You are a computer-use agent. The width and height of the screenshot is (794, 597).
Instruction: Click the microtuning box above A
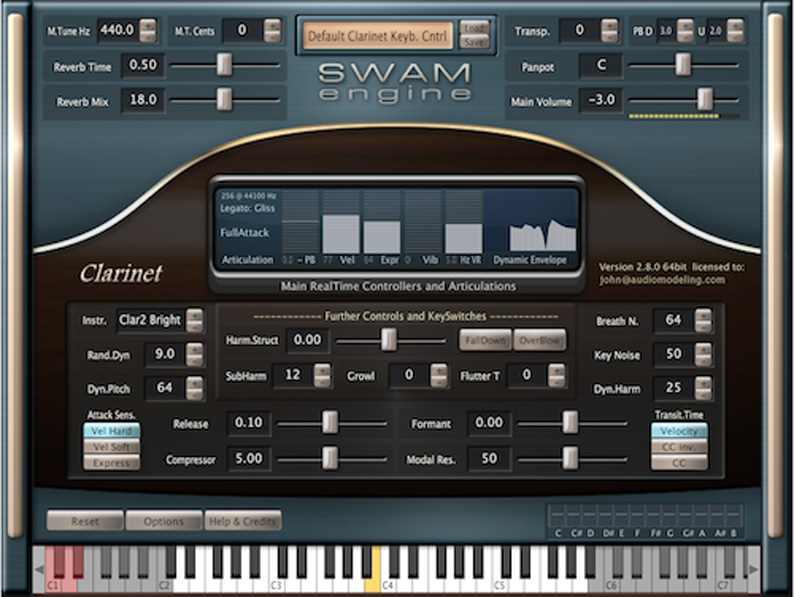702,515
